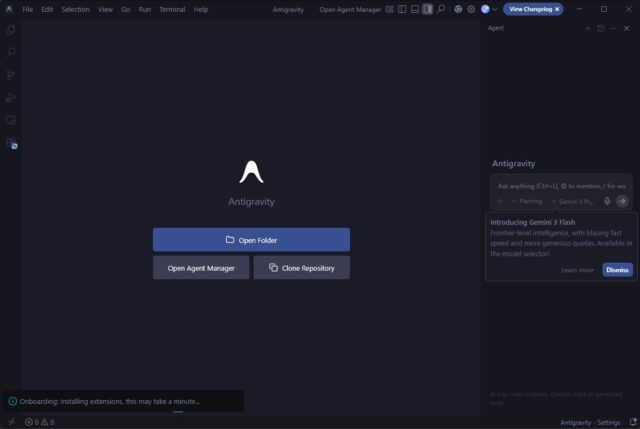
Task: Open the Search view in activity bar
Action: (11, 52)
